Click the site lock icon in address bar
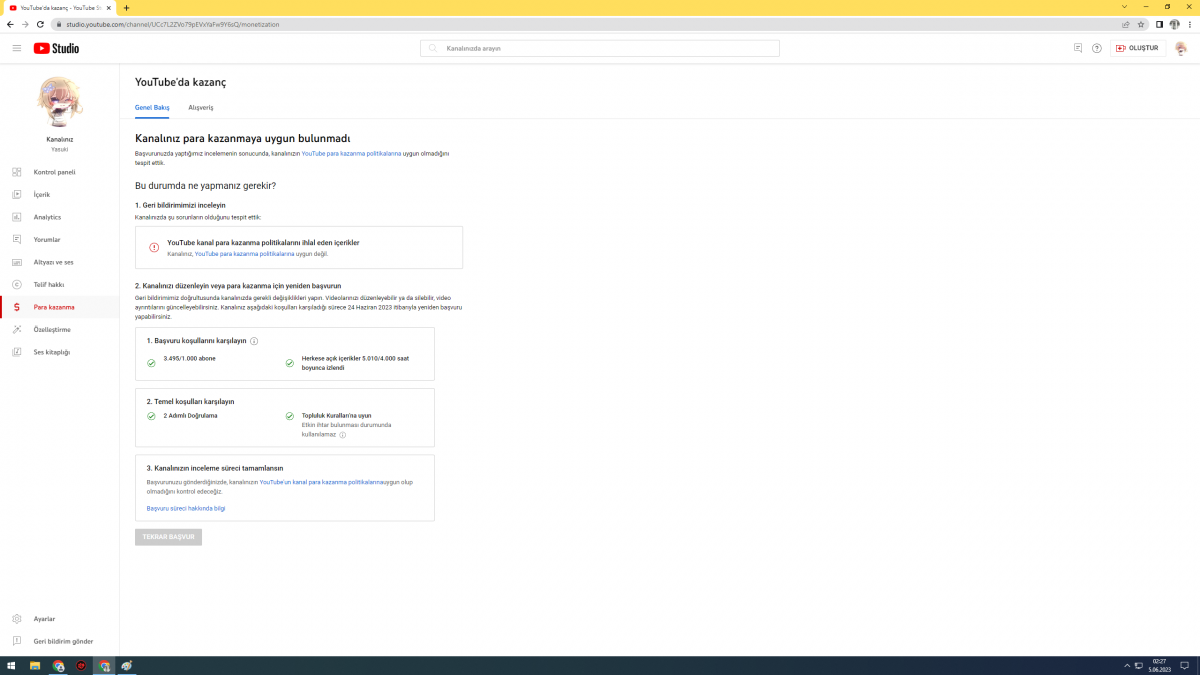 [59, 24]
